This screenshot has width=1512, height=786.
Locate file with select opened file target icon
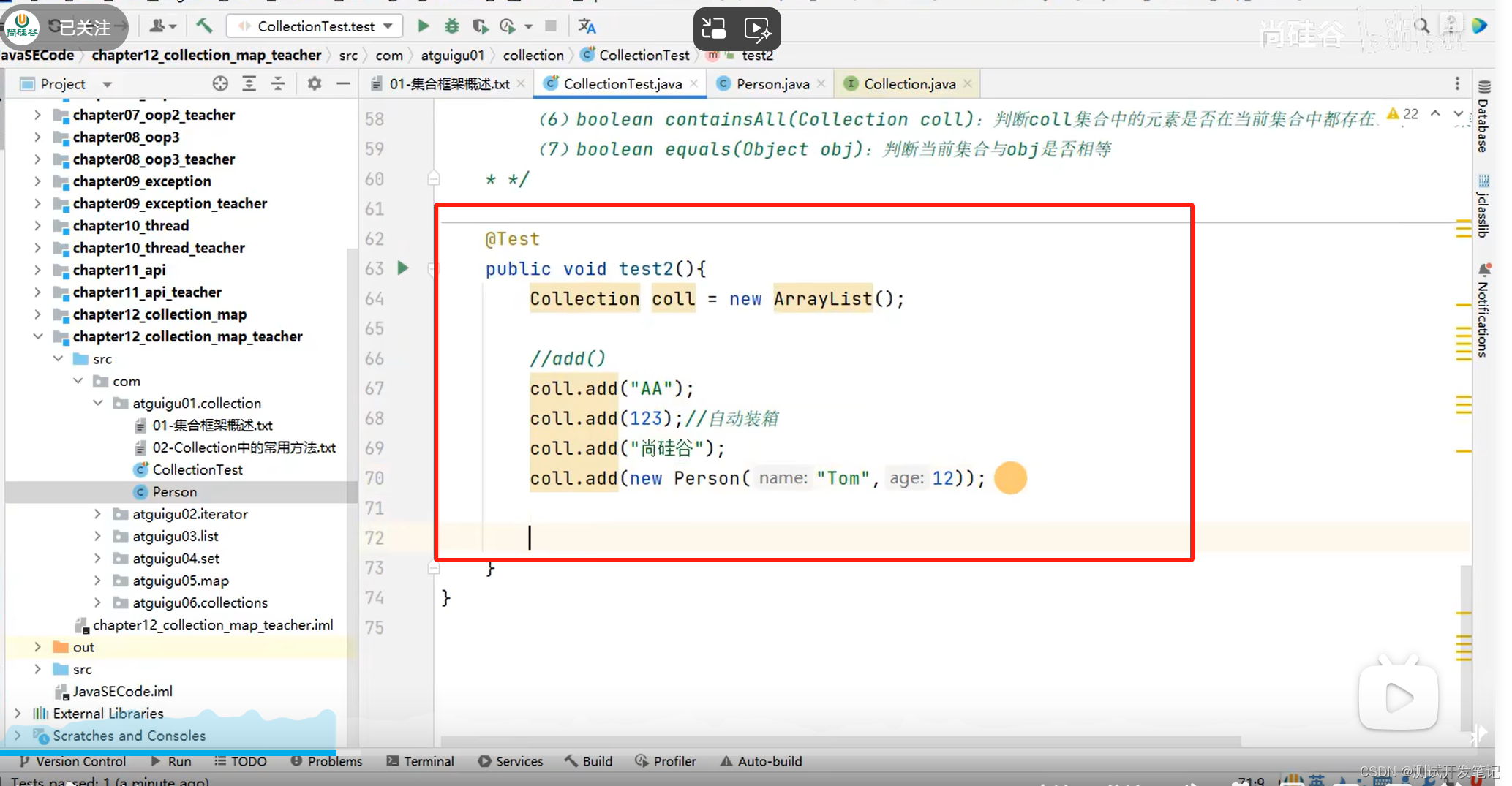220,83
